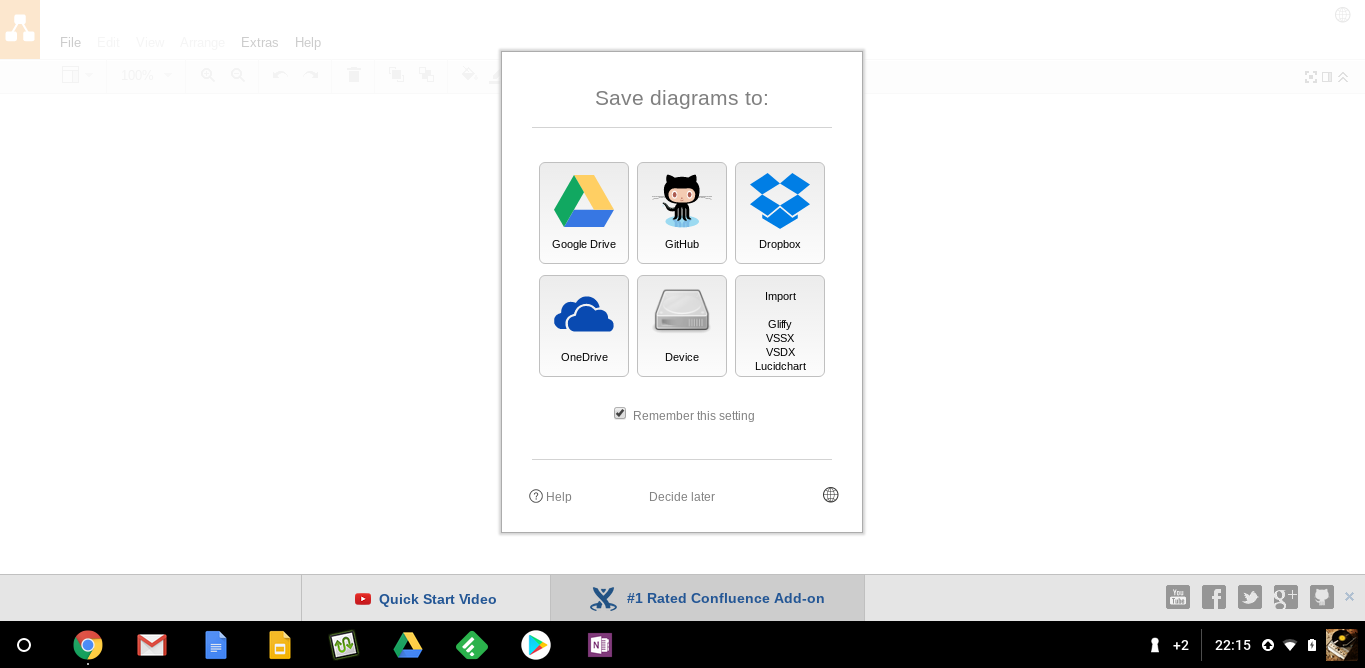Open the ChromeOS launcher circle
Screen dimensions: 1365x668
[x=24, y=645]
